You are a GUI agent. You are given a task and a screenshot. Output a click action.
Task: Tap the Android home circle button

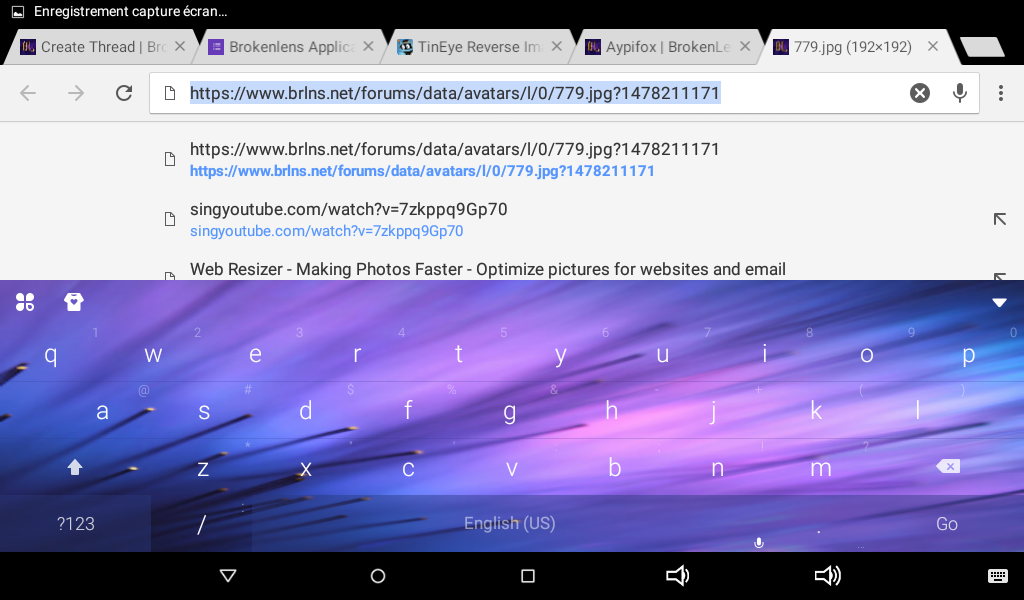377,576
